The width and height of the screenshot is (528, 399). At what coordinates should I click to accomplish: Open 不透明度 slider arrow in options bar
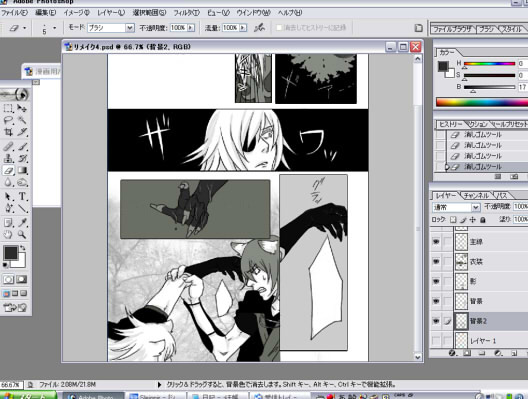pyautogui.click(x=191, y=28)
